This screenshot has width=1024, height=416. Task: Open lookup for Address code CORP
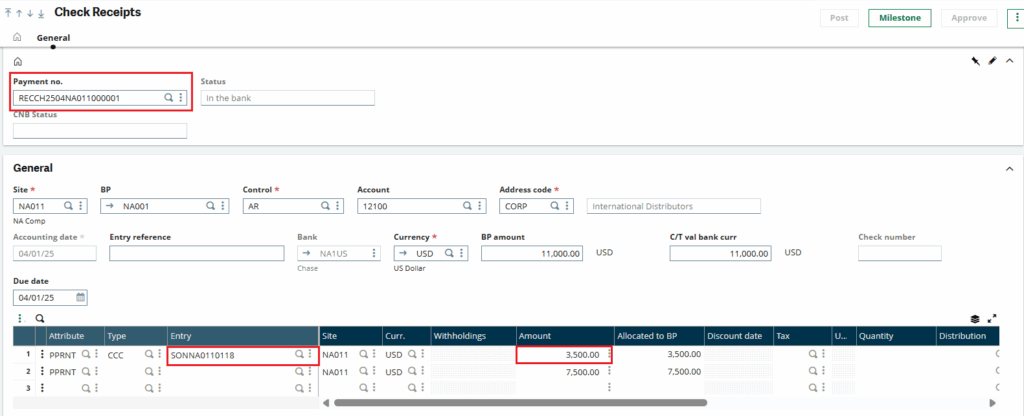554,206
